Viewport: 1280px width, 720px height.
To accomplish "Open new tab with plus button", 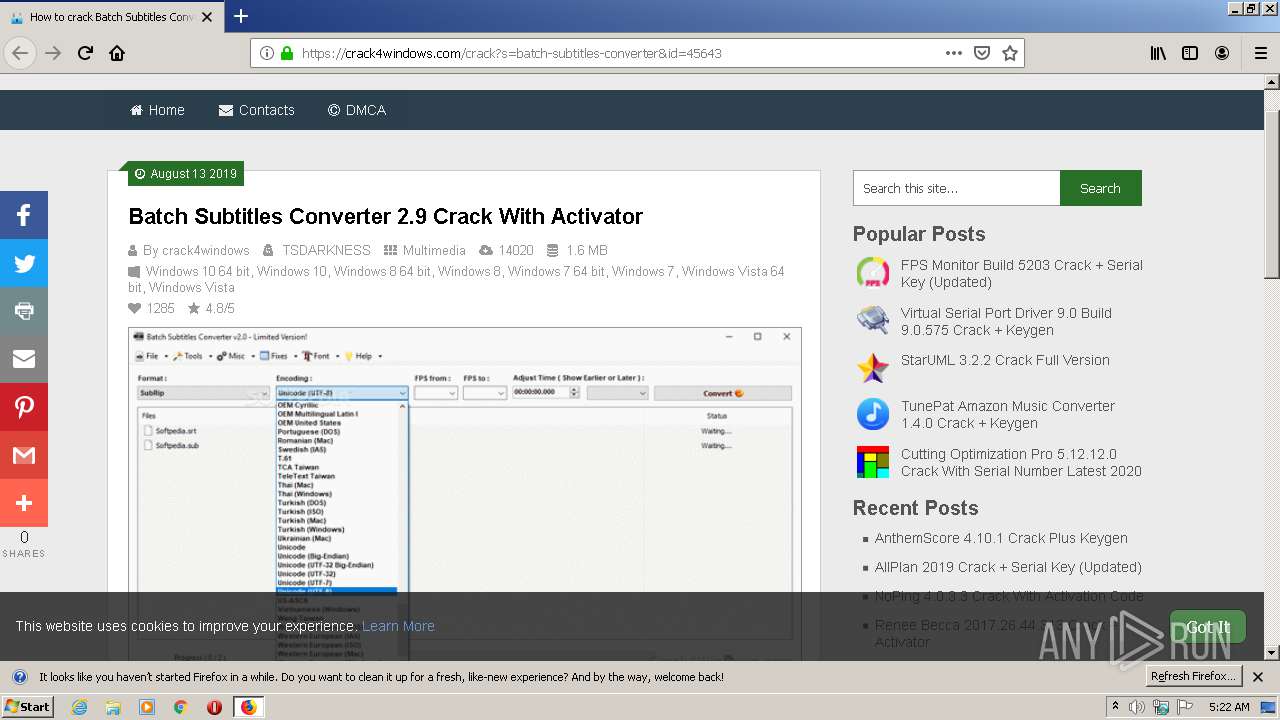I will point(240,16).
